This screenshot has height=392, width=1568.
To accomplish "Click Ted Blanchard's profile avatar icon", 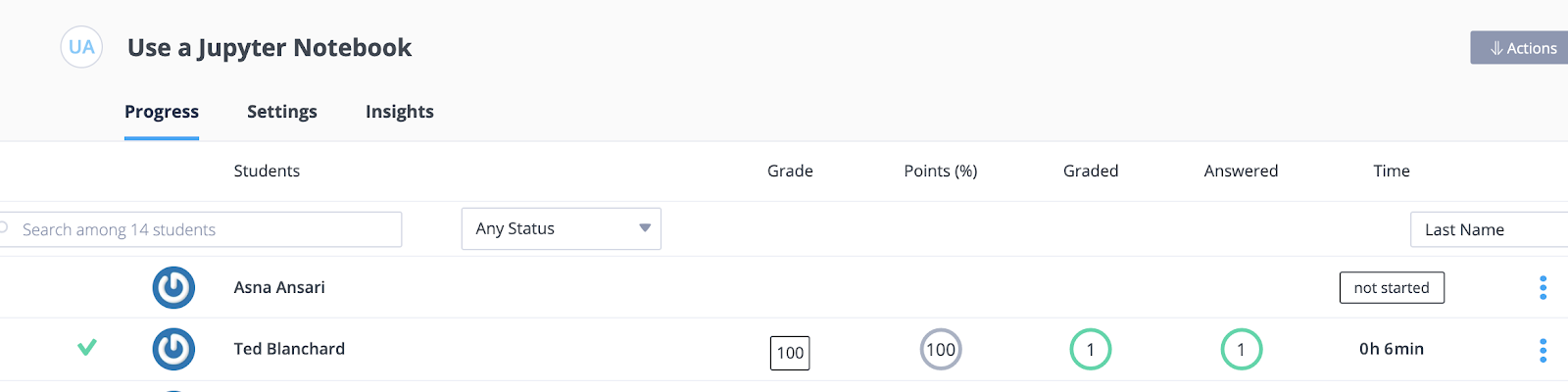I will [173, 349].
